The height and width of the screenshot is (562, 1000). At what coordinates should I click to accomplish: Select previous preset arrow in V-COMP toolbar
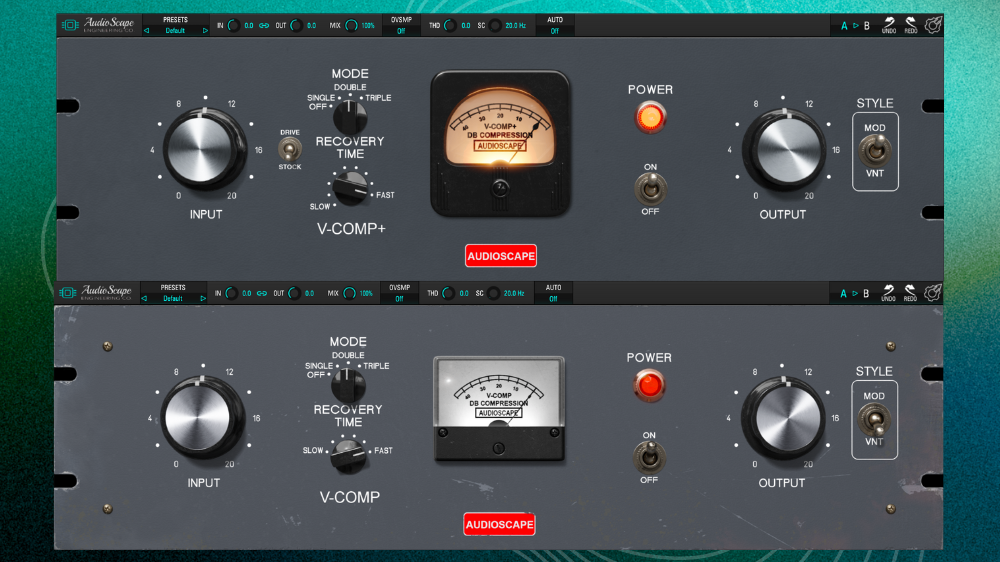click(144, 299)
